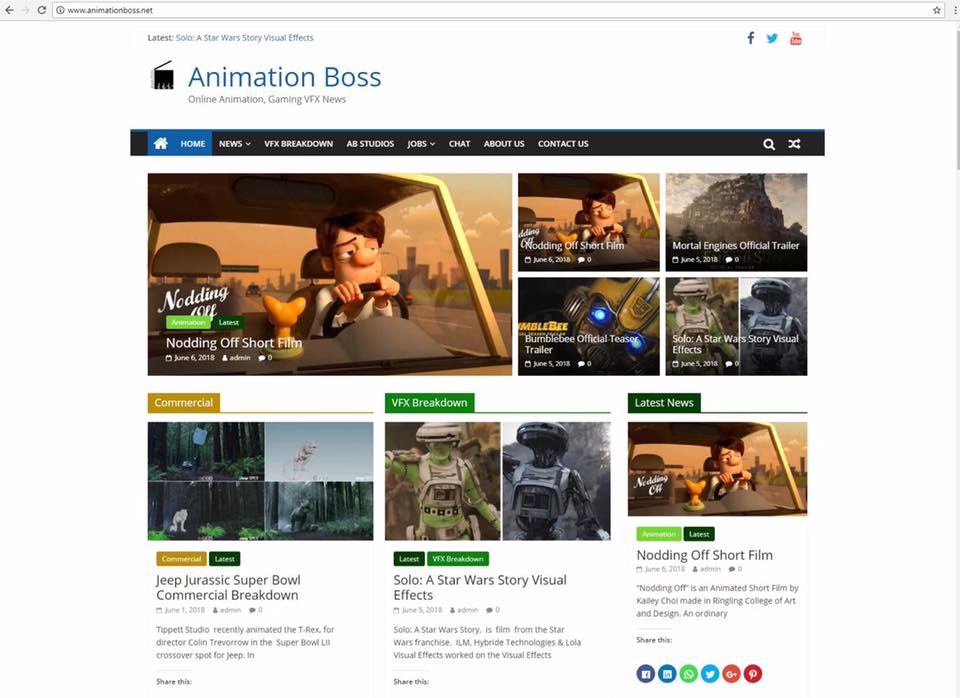Share Nodding Off on LinkedIn
Viewport: 960px width, 698px height.
click(667, 674)
